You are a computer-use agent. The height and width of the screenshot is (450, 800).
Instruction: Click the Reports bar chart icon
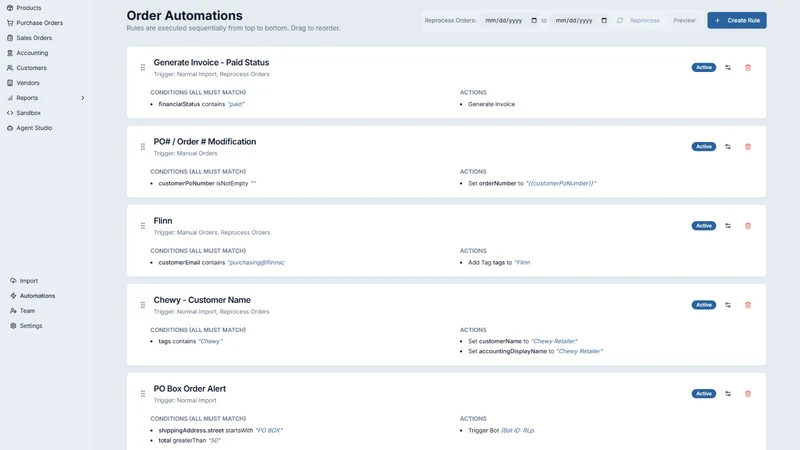(x=10, y=98)
